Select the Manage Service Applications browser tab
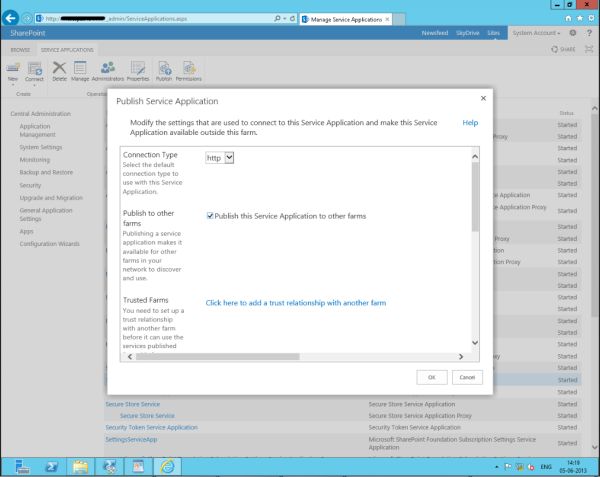600x477 pixels. point(346,19)
